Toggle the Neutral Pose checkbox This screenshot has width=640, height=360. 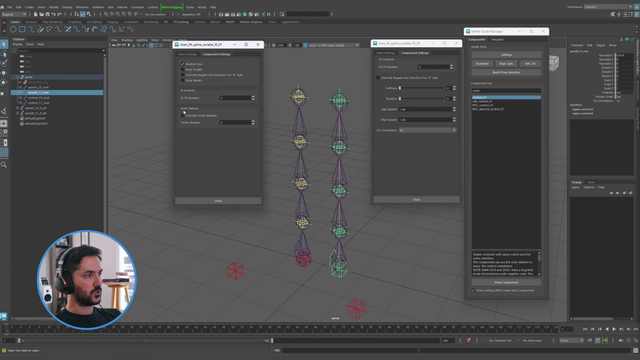[182, 64]
